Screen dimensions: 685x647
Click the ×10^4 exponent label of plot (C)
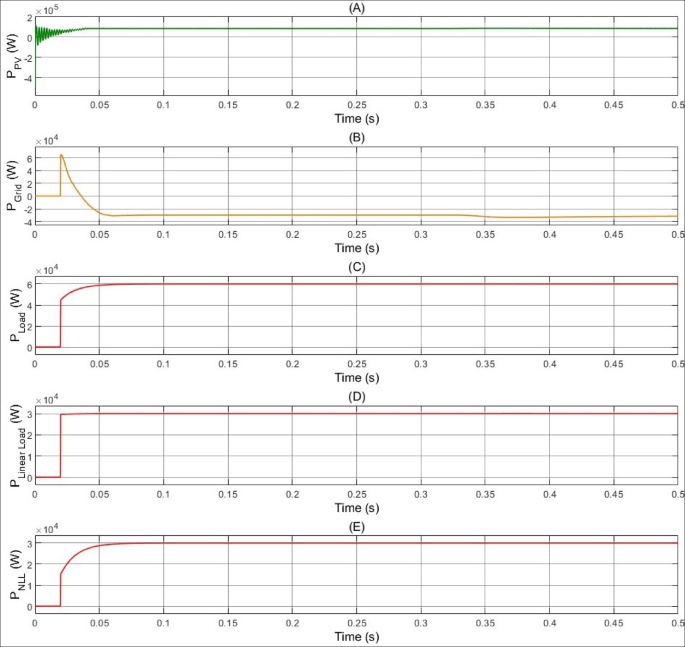(x=47, y=270)
